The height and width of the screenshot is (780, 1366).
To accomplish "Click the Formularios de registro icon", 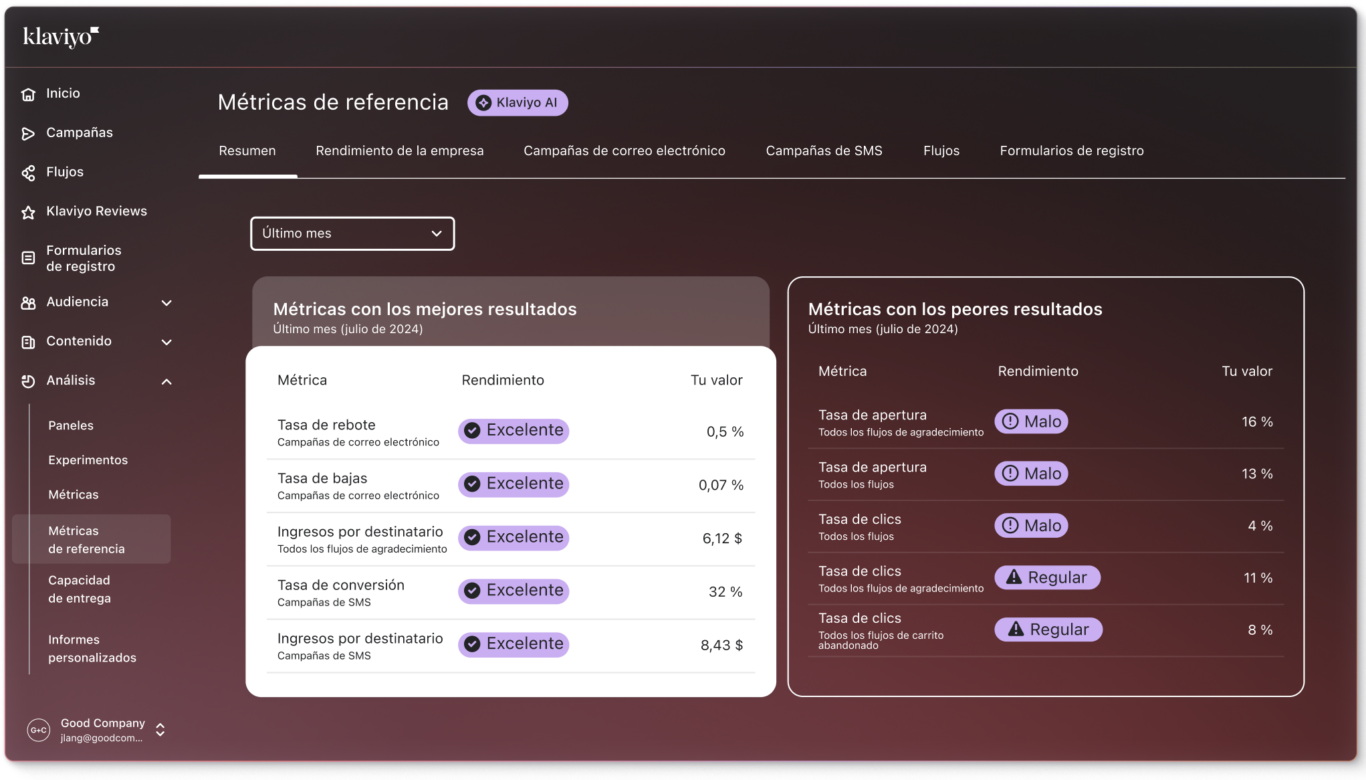I will coord(28,258).
